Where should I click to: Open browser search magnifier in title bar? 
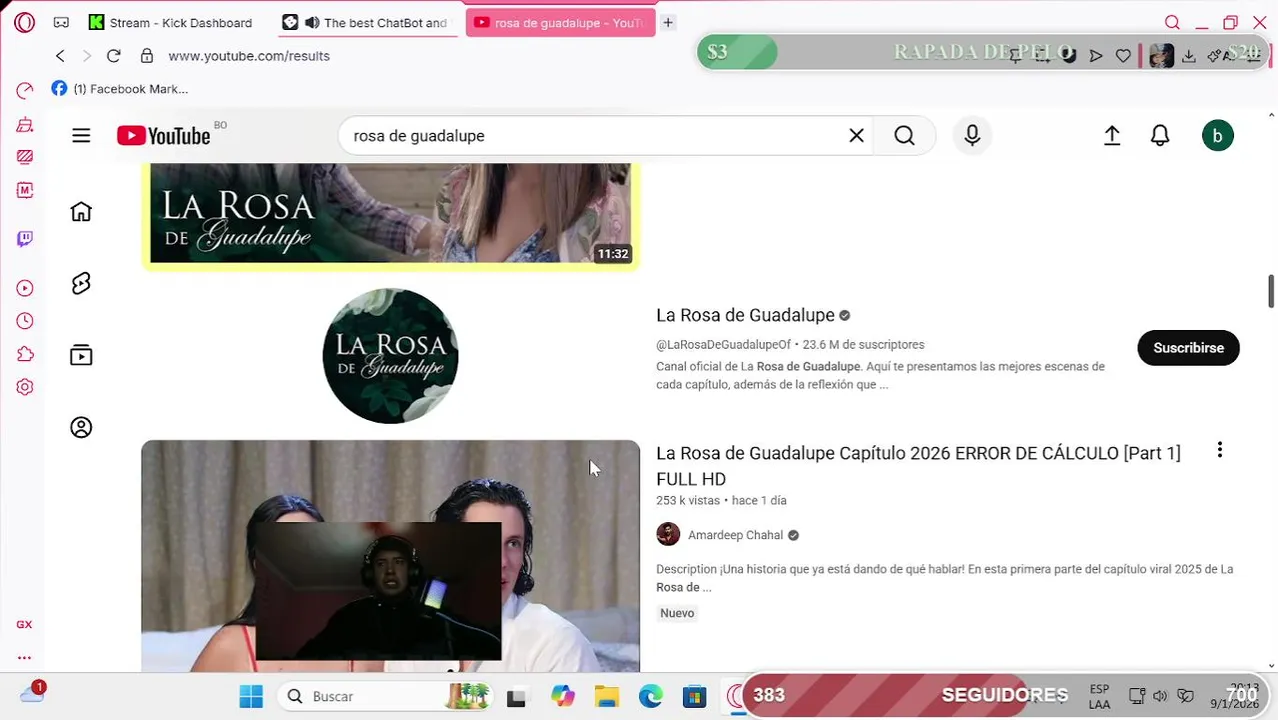click(x=1172, y=22)
